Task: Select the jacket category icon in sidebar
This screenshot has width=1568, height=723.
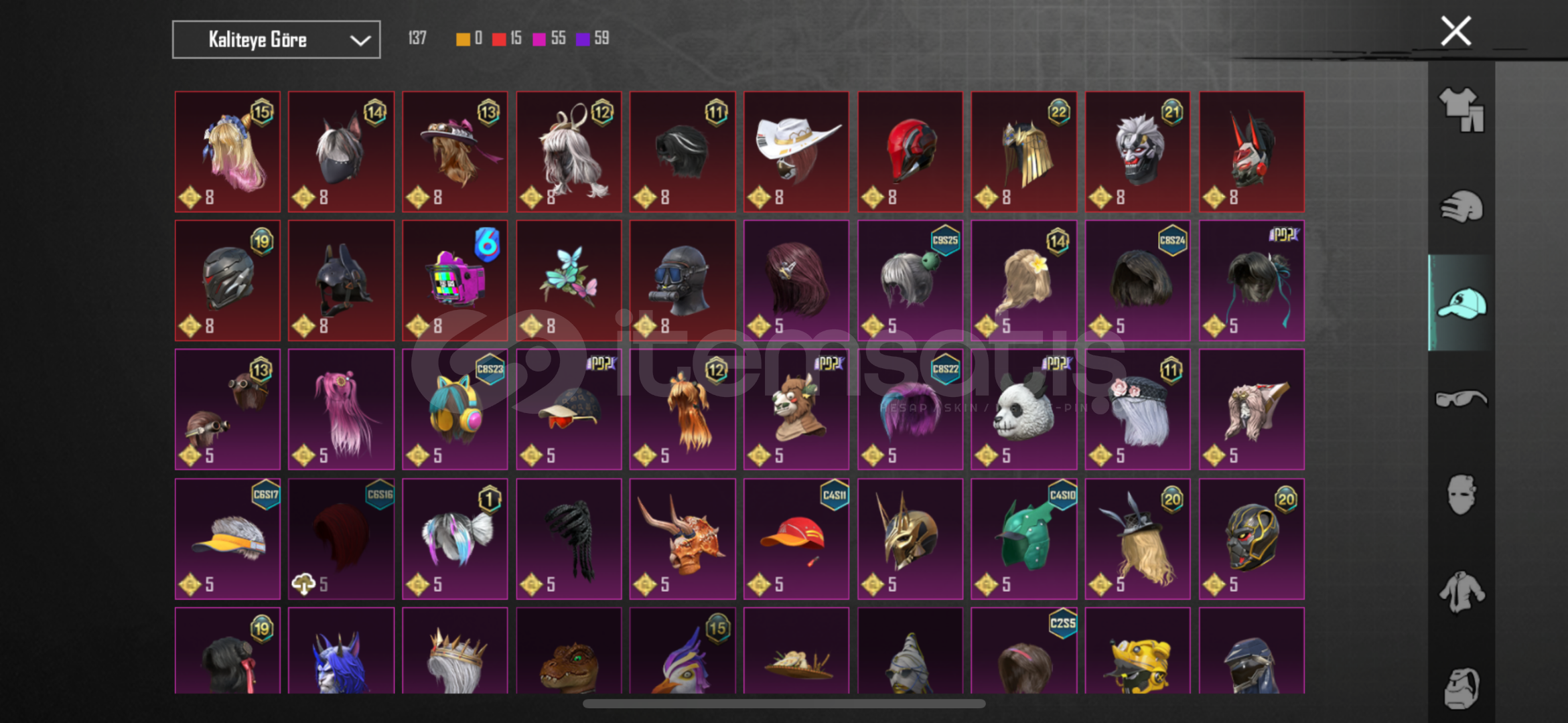Action: pos(1462,592)
